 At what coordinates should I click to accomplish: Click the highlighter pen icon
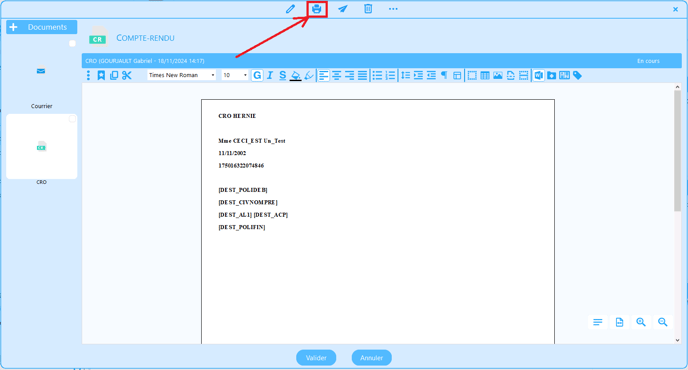coord(309,75)
